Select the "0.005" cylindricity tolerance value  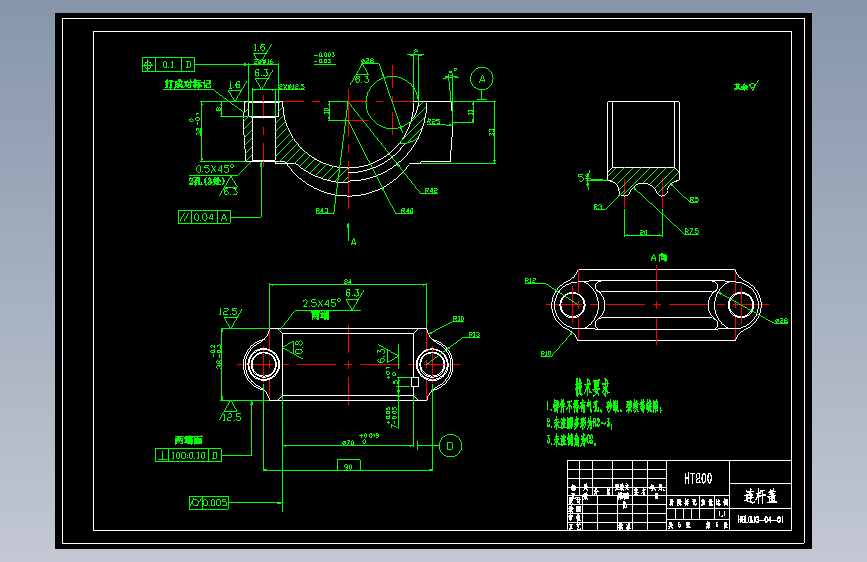coord(215,503)
